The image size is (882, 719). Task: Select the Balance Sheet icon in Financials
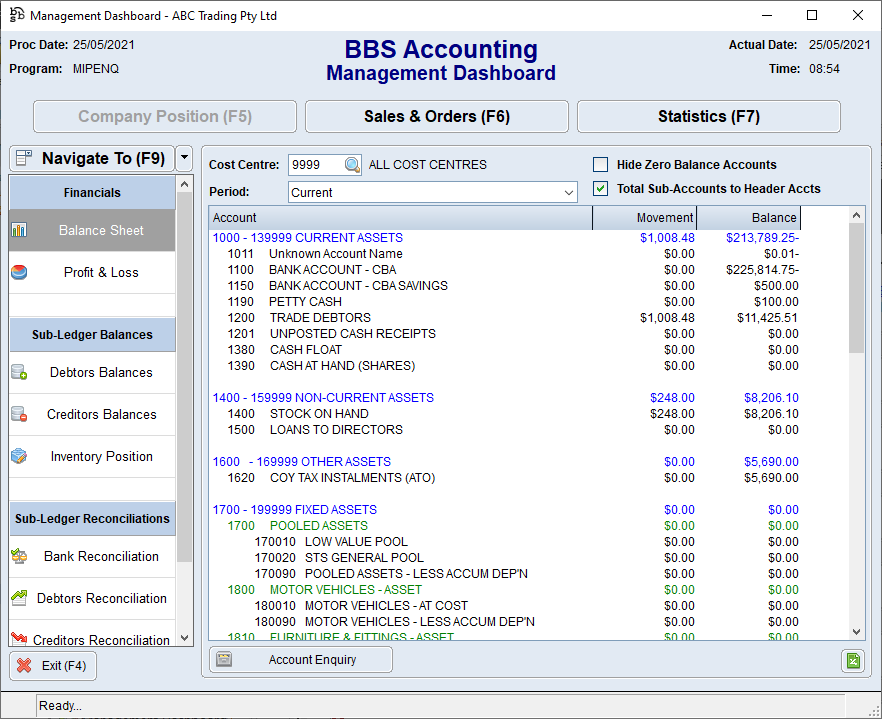pyautogui.click(x=20, y=230)
